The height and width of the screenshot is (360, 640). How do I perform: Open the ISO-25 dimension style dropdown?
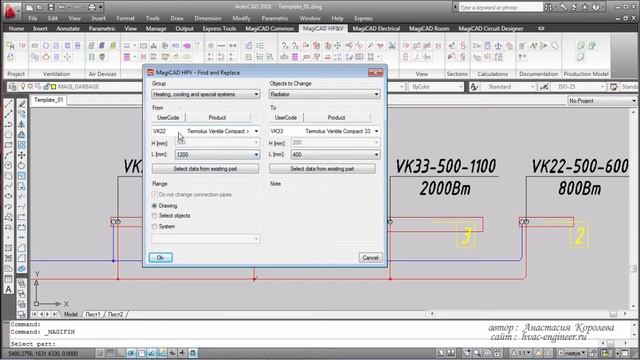[578, 87]
